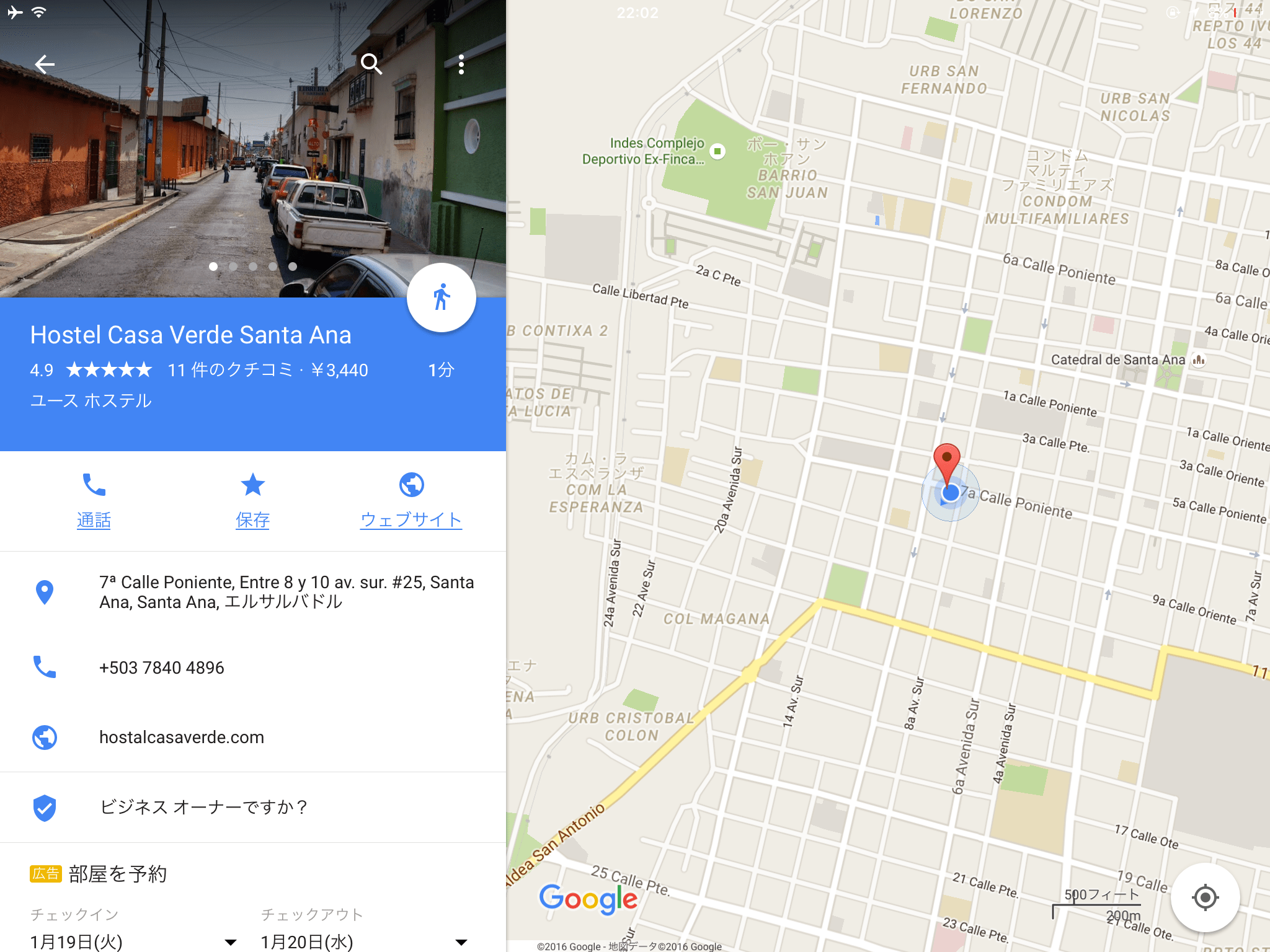1270x952 pixels.
Task: Center the map with the my-location button
Action: coord(1205,897)
